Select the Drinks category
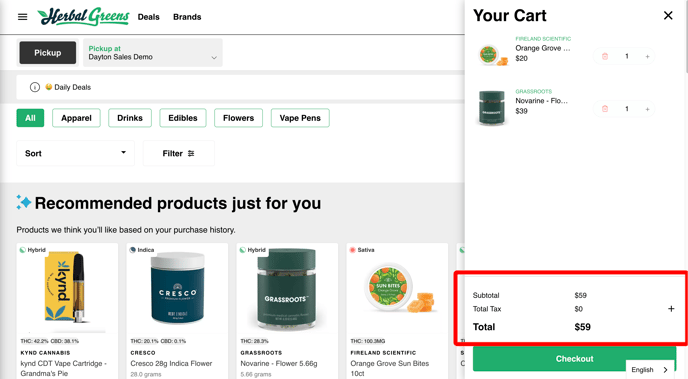The image size is (688, 379). 130,118
